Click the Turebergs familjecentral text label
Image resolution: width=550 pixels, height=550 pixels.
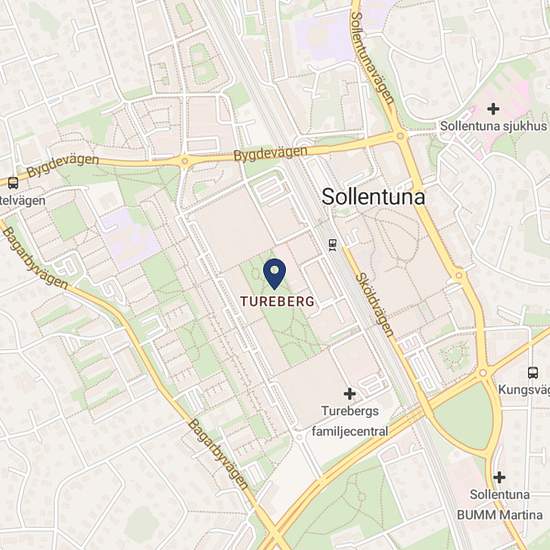click(350, 421)
